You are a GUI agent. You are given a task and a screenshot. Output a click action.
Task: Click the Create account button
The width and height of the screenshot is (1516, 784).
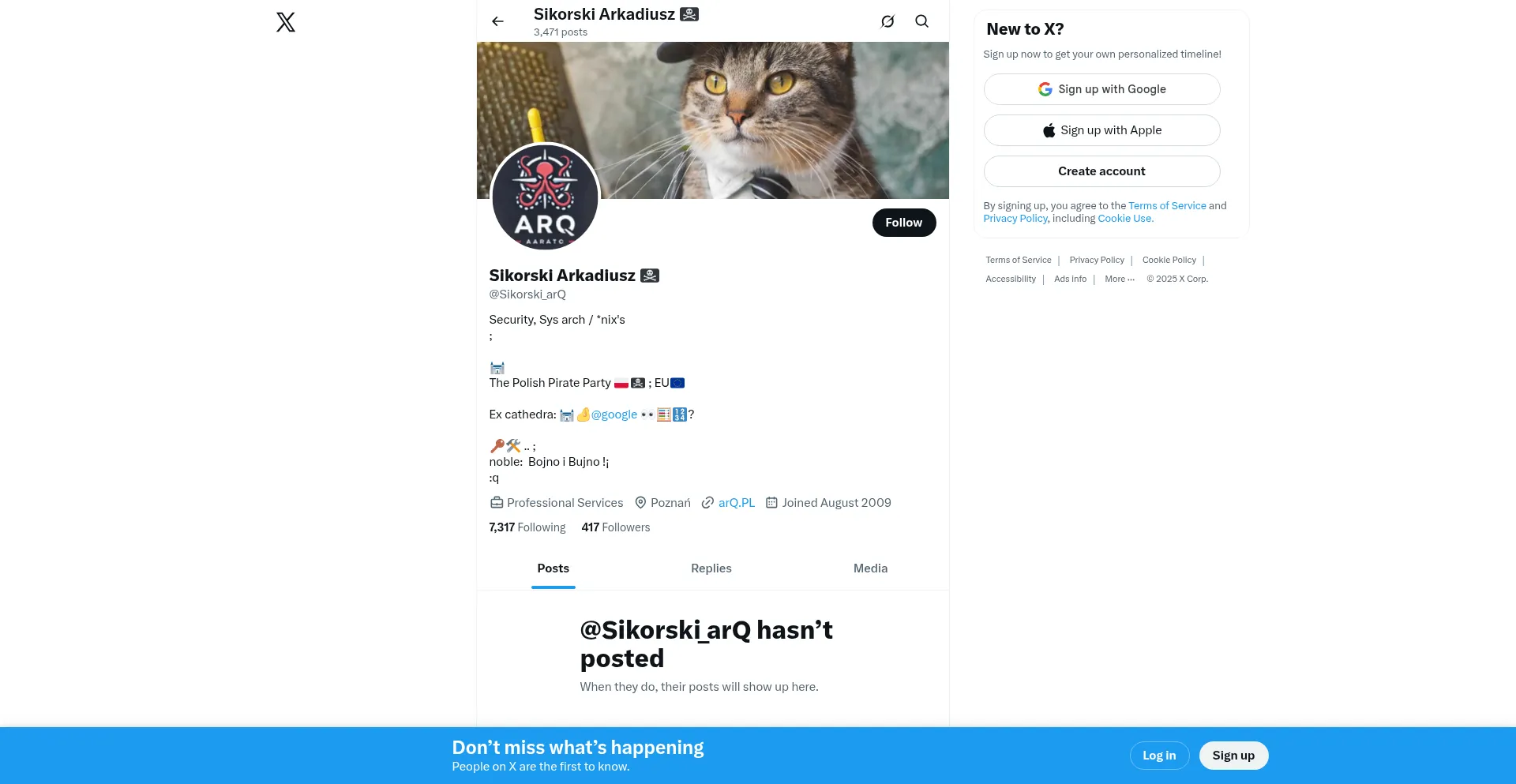1101,171
